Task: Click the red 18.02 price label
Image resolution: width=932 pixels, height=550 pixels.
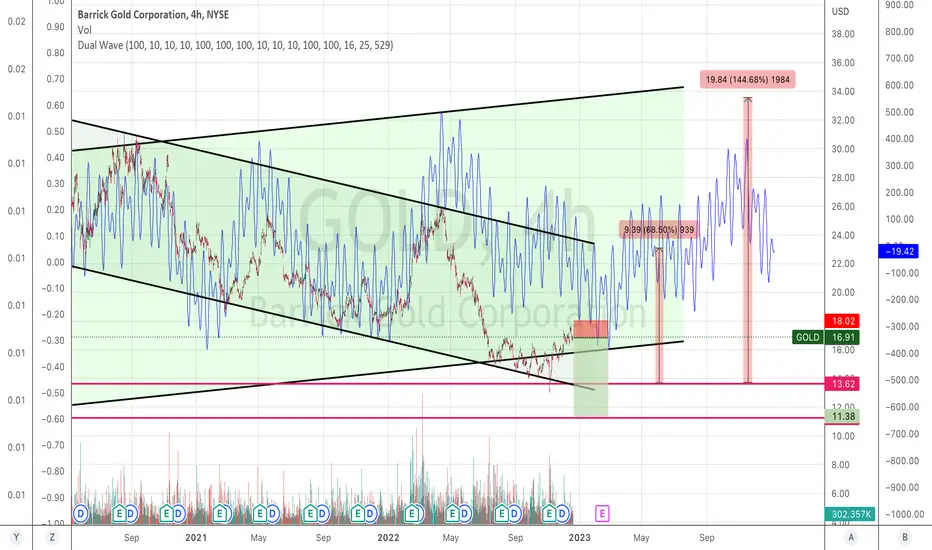Action: [x=843, y=321]
